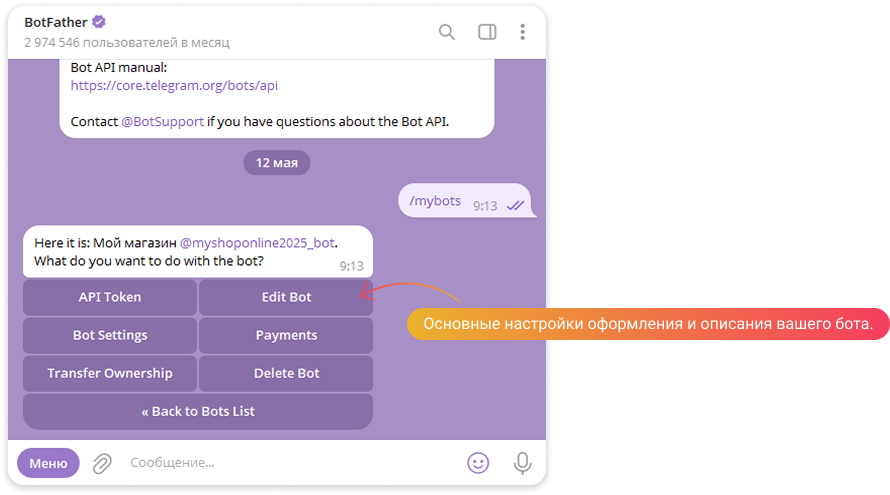The width and height of the screenshot is (890, 495).
Task: Click the microphone voice message icon
Action: click(x=522, y=463)
